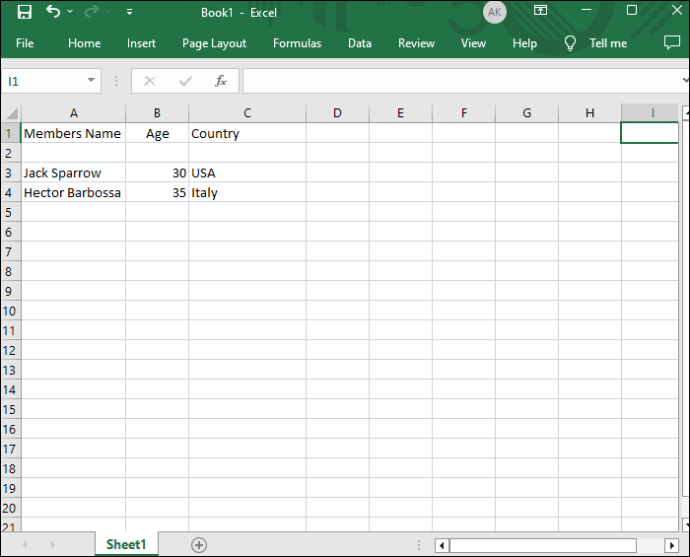
Task: Open the Insert Function fx button
Action: pos(220,81)
